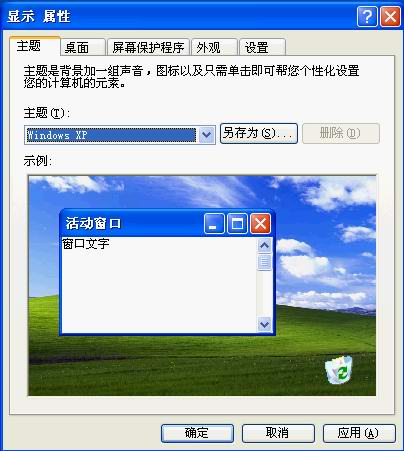Click the 应用(A) button
The width and height of the screenshot is (404, 451).
coord(359,433)
